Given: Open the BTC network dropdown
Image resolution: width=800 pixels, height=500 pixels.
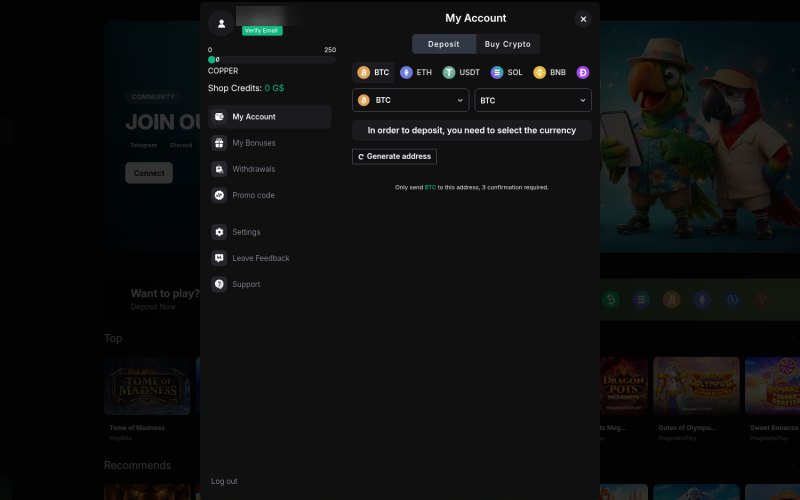Looking at the screenshot, I should tap(533, 100).
